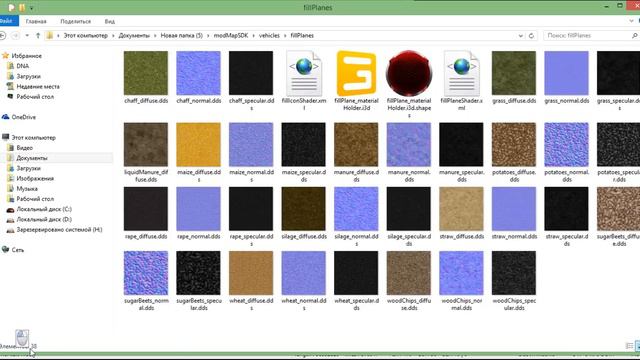This screenshot has height=360, width=640.
Task: Refresh the fillPlanes folder view
Action: (531, 36)
